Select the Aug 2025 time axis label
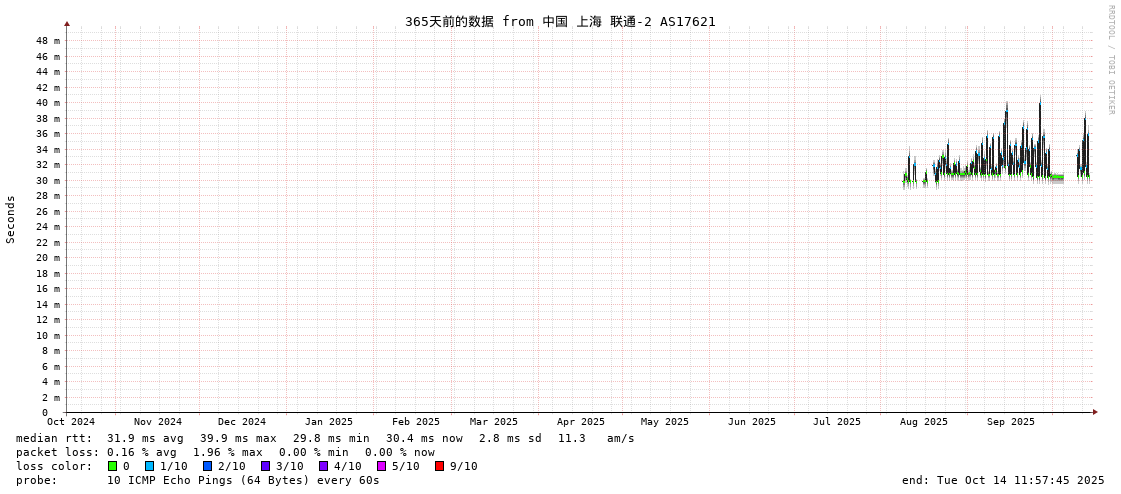1121x494 pixels. [923, 422]
